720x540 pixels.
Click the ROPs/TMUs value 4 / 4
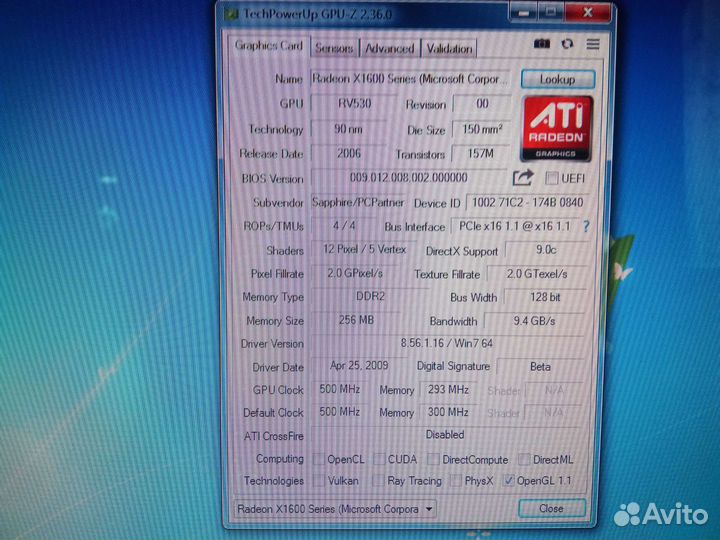coord(344,225)
